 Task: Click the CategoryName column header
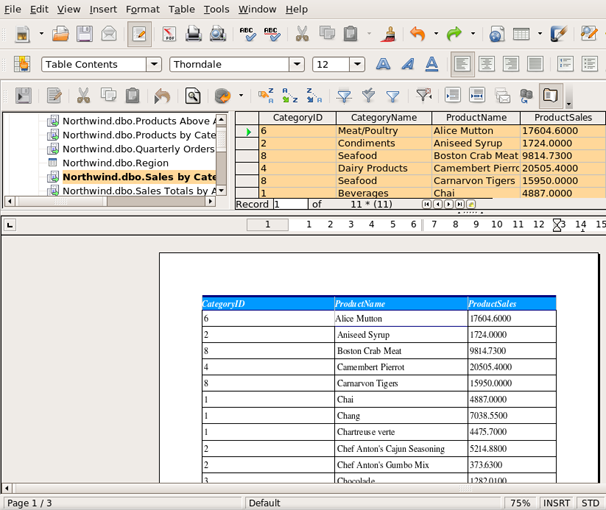point(384,117)
